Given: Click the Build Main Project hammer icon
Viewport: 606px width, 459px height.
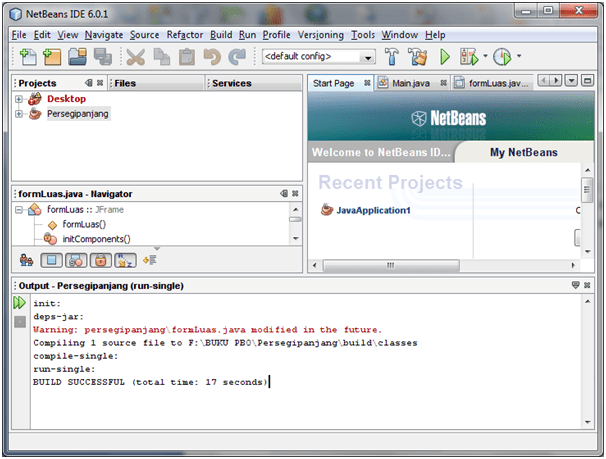Looking at the screenshot, I should click(393, 57).
